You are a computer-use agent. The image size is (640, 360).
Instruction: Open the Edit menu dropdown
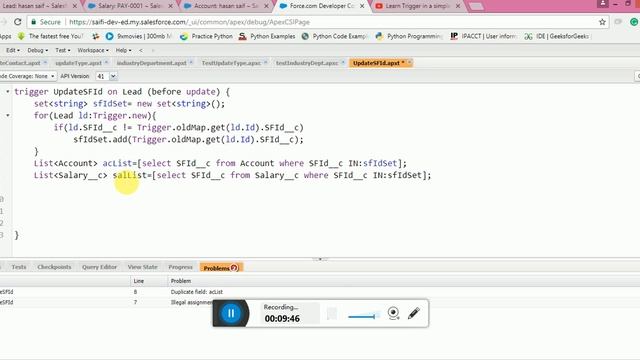point(13,50)
